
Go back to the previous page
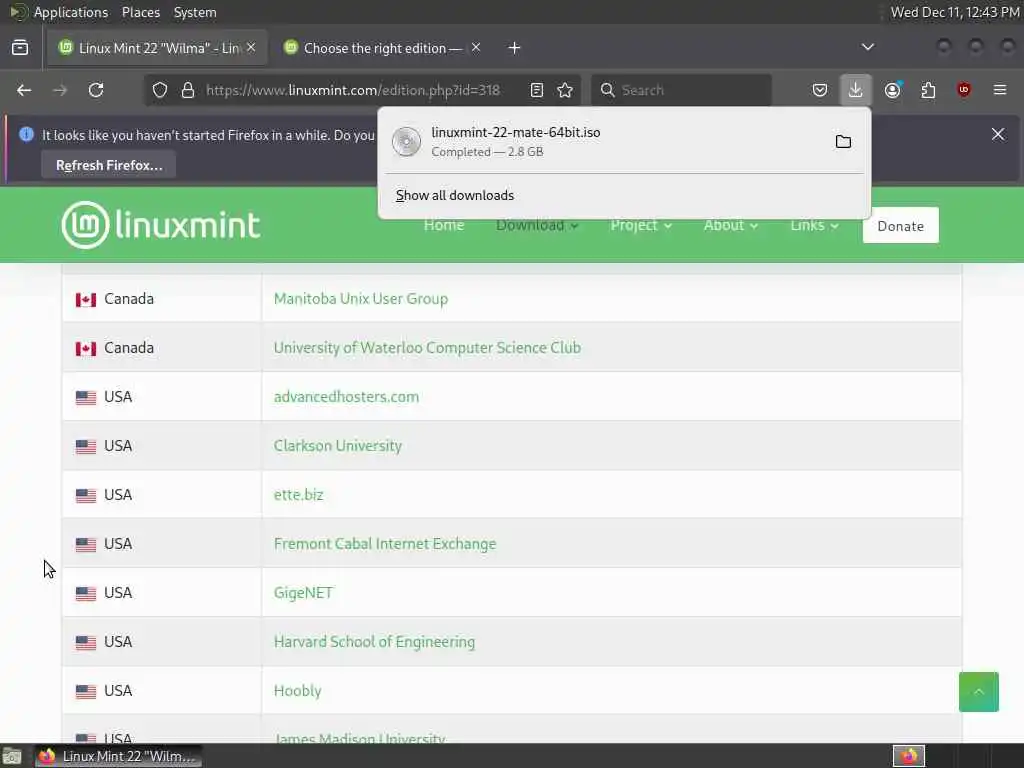24,90
